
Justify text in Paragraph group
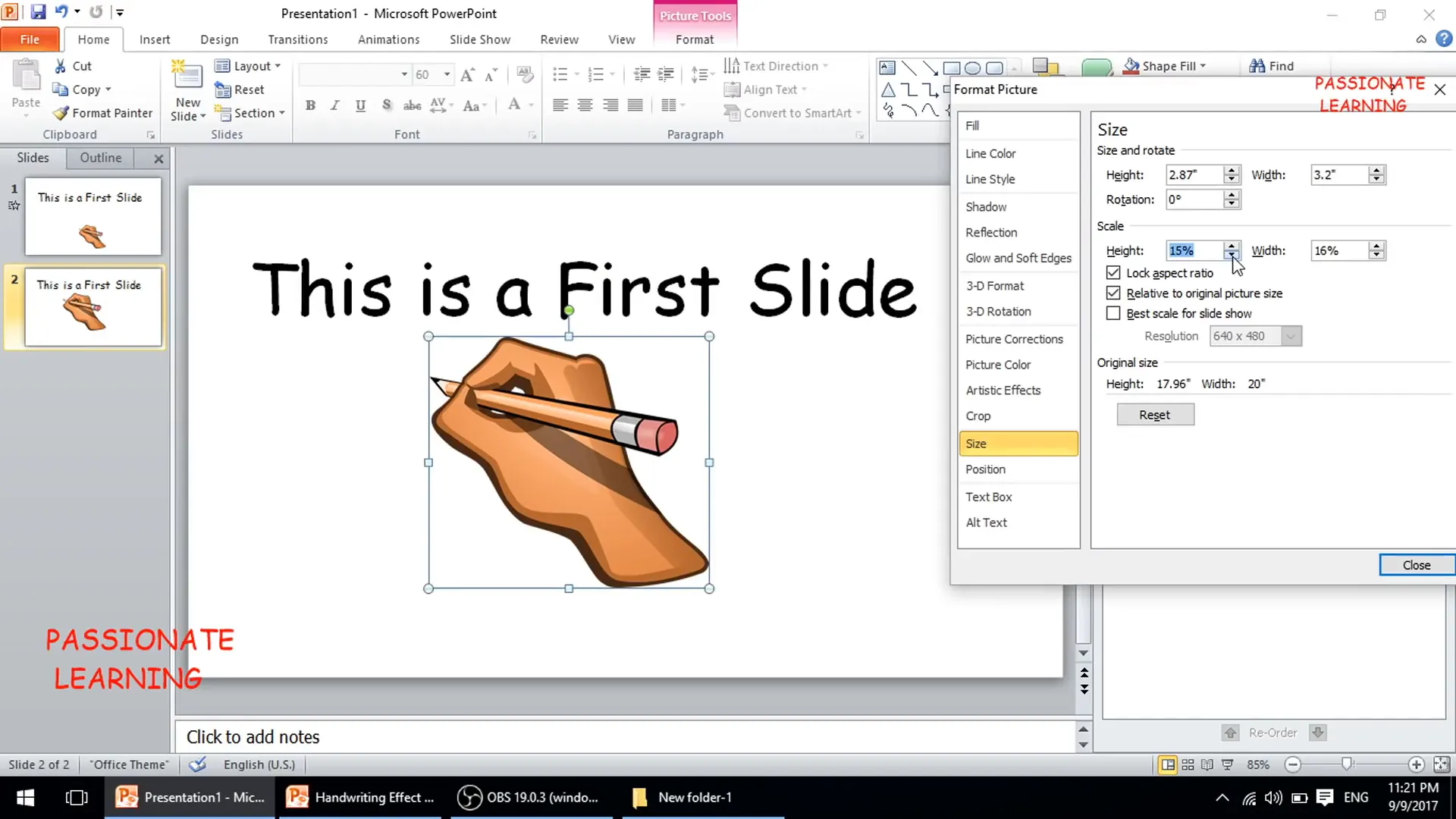[635, 105]
